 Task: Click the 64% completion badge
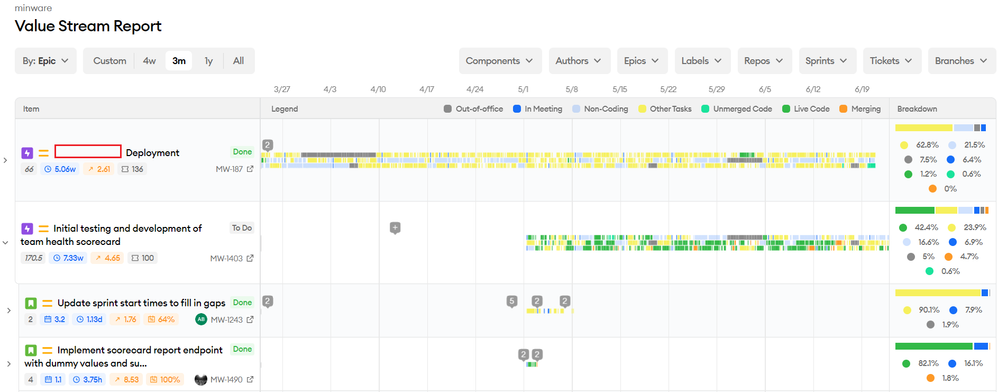162,319
